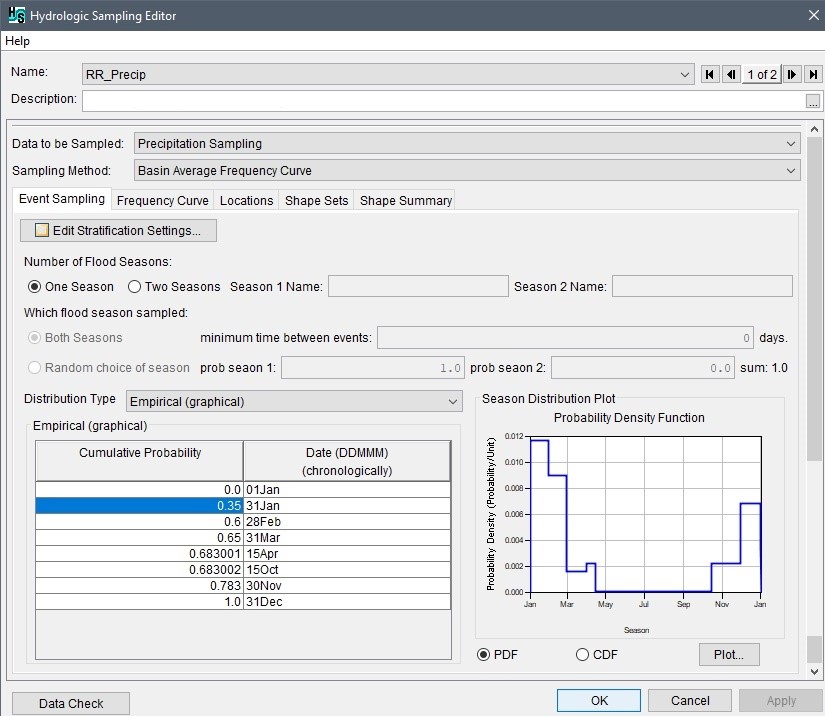The height and width of the screenshot is (716, 825).
Task: Switch to the Frequency Curve tab
Action: tap(163, 200)
